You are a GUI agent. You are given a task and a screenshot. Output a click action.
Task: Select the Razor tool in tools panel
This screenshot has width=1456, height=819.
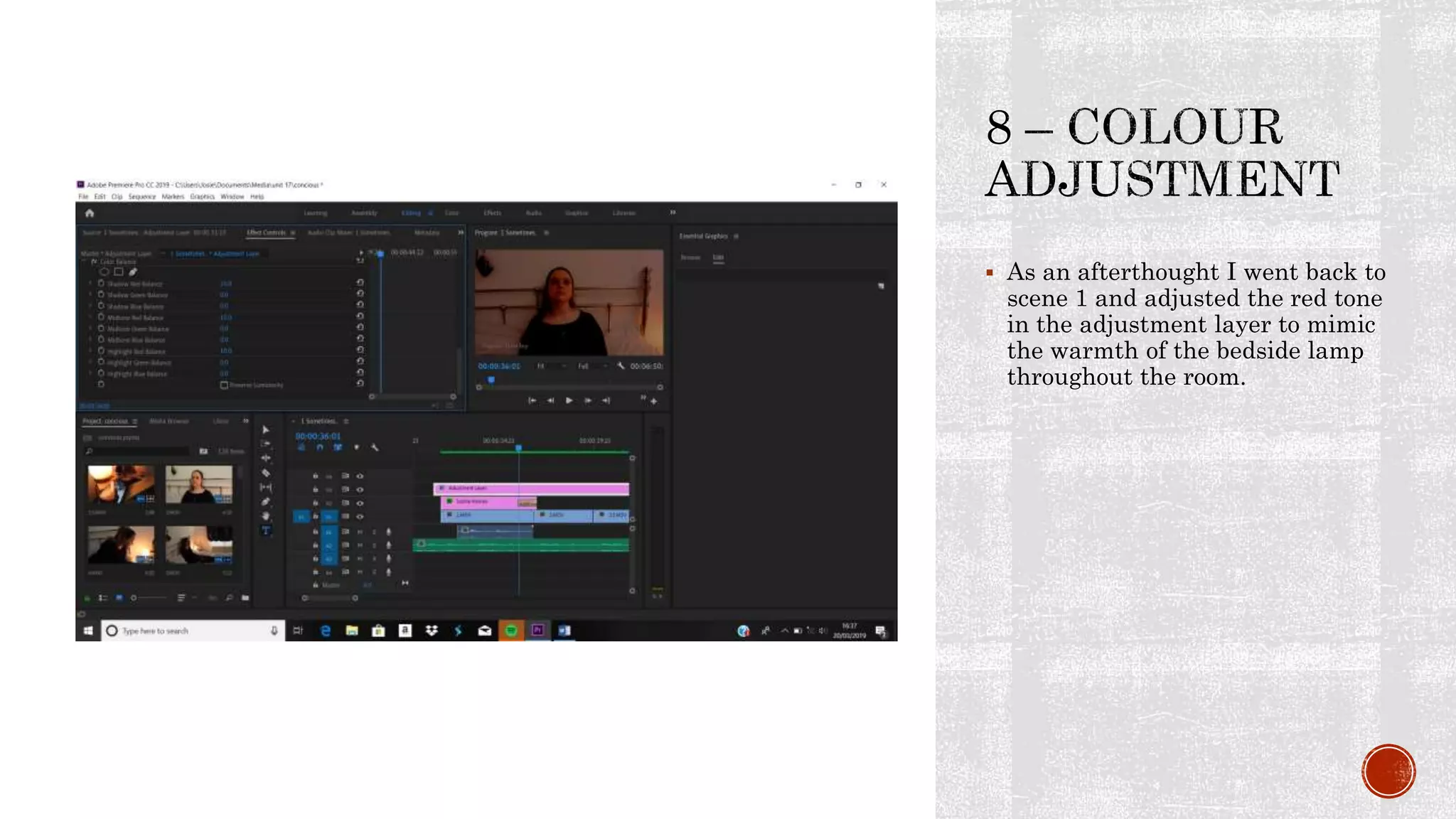[x=266, y=473]
